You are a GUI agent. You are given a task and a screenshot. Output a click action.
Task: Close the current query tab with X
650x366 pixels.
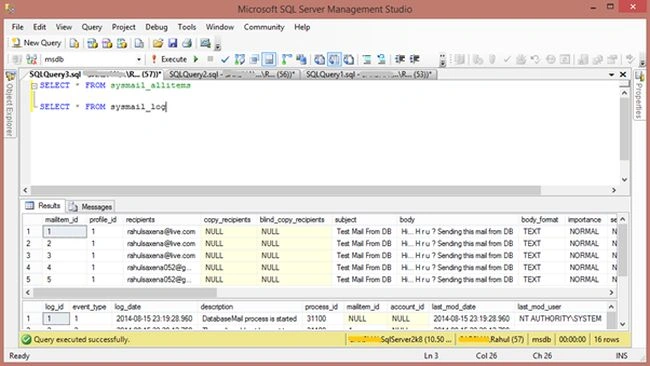point(623,75)
